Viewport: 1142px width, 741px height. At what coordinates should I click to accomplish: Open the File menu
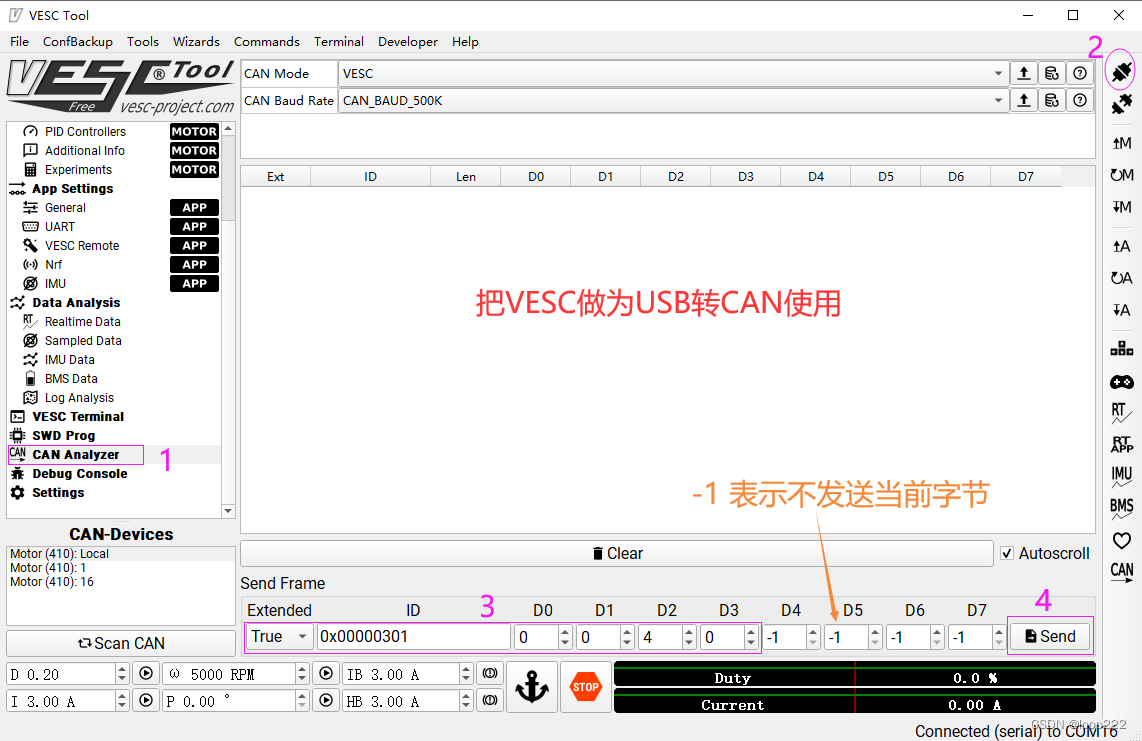point(20,42)
